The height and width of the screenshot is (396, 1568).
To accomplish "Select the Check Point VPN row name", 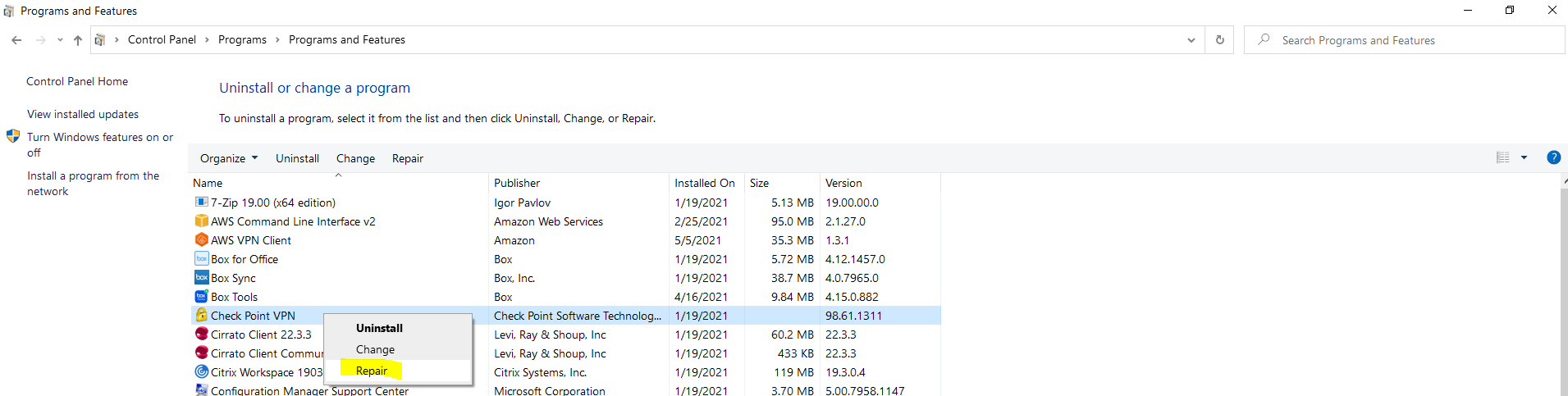I will pyautogui.click(x=253, y=316).
